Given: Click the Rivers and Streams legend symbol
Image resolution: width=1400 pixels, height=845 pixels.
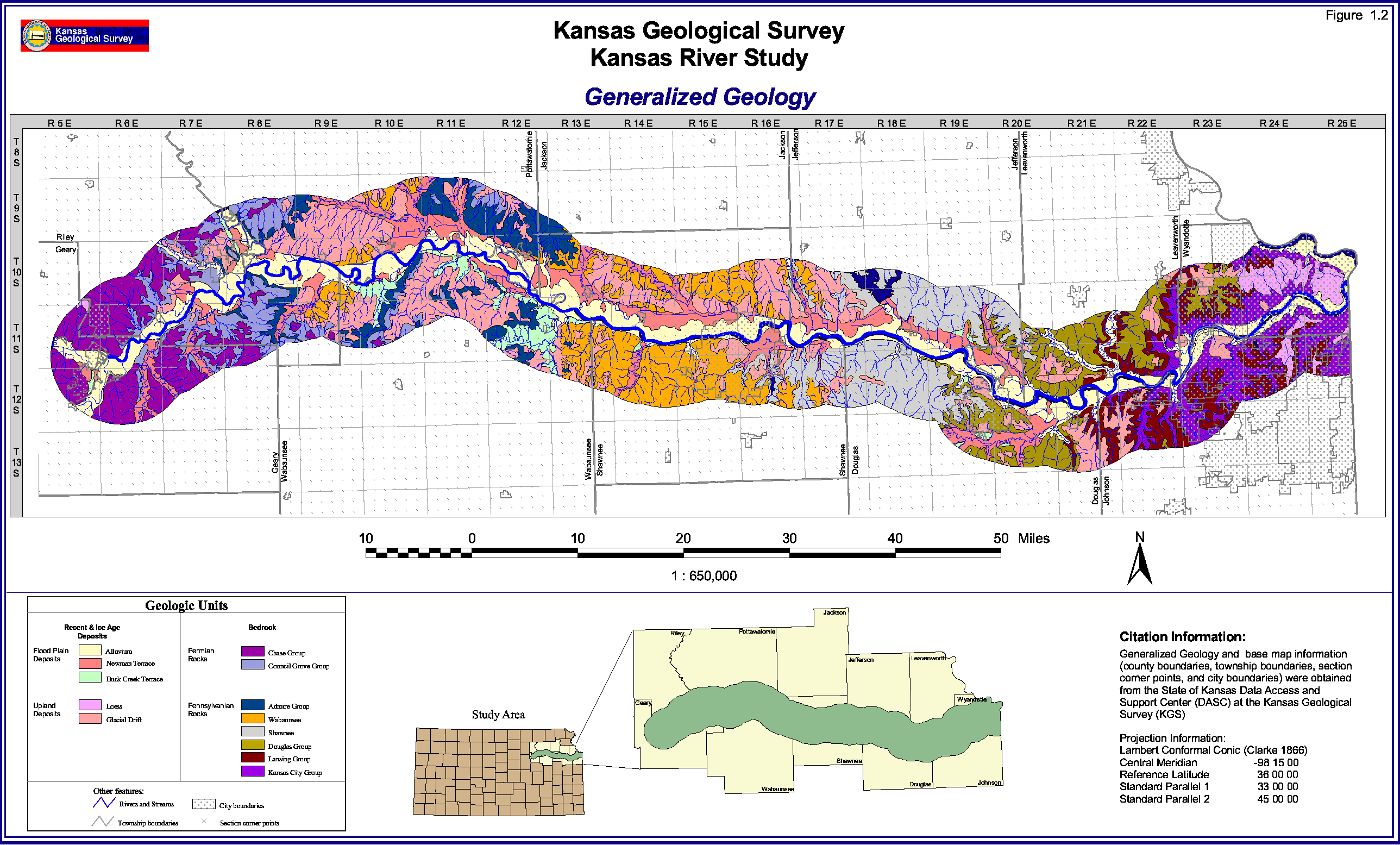Looking at the screenshot, I should (x=104, y=803).
